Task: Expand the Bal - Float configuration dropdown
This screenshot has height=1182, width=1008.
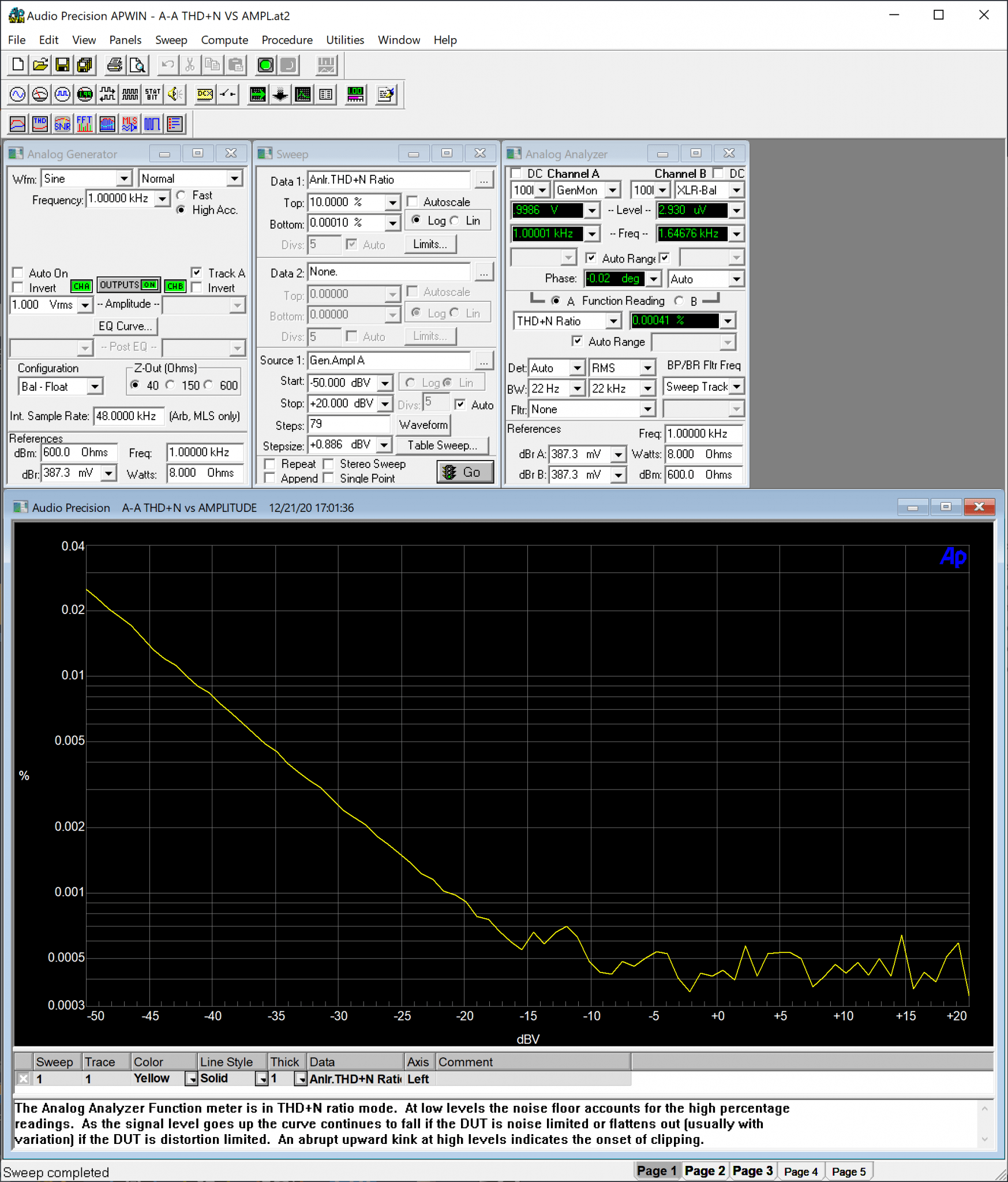Action: (x=96, y=387)
